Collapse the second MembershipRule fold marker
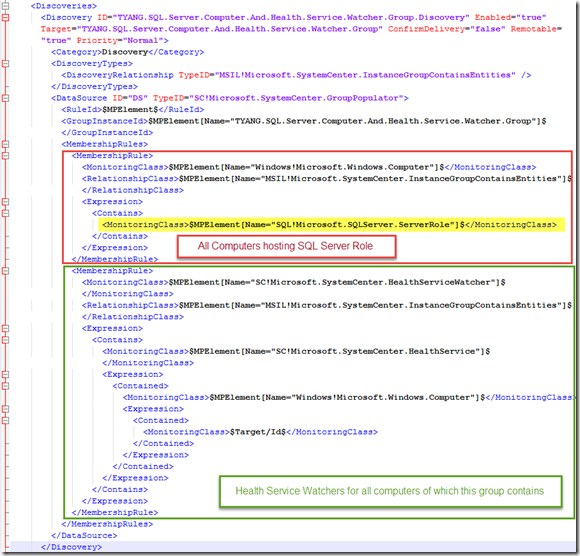 point(5,271)
